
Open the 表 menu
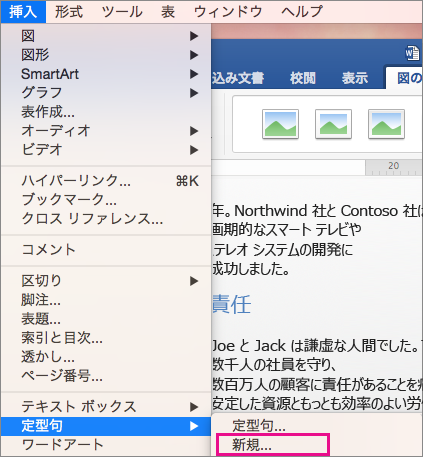coord(168,12)
